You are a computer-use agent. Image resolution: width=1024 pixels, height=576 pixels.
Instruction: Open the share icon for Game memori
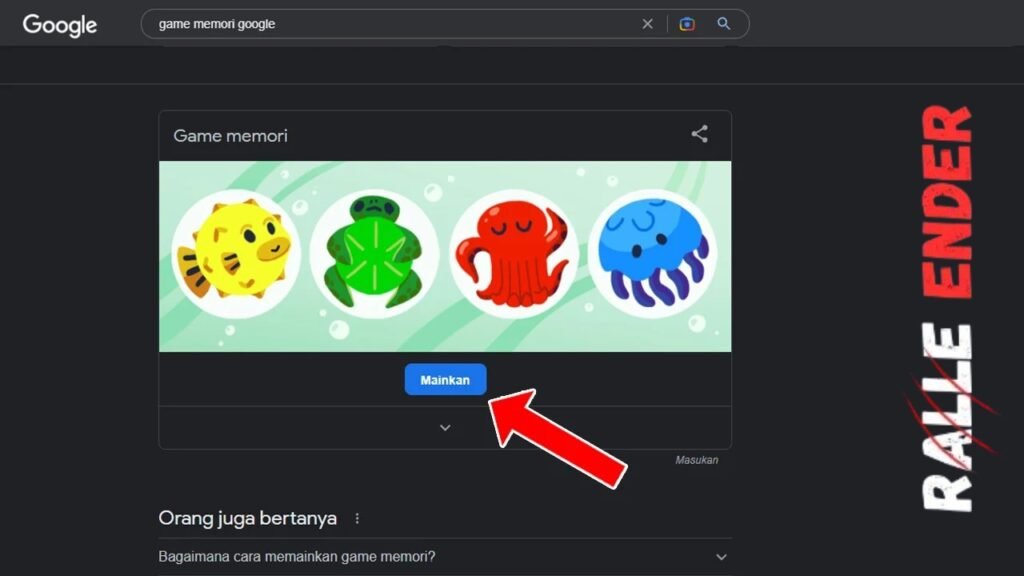(699, 133)
